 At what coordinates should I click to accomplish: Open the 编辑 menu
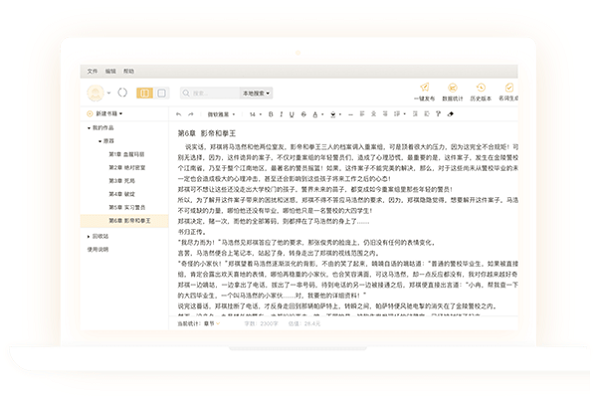[110, 71]
